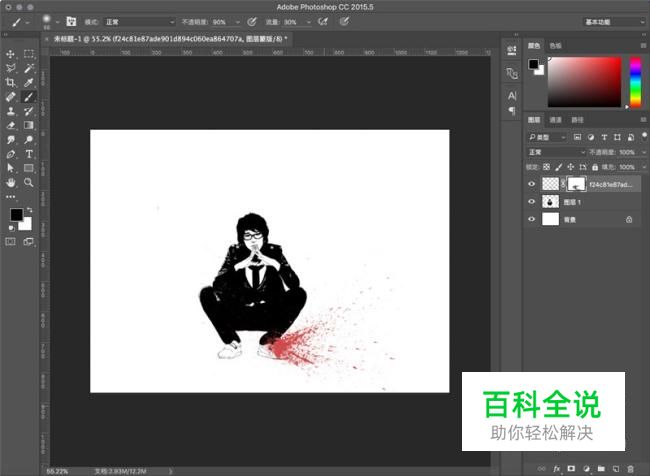The width and height of the screenshot is (650, 476).
Task: Open the brush panel toggle in options bar
Action: [71, 22]
